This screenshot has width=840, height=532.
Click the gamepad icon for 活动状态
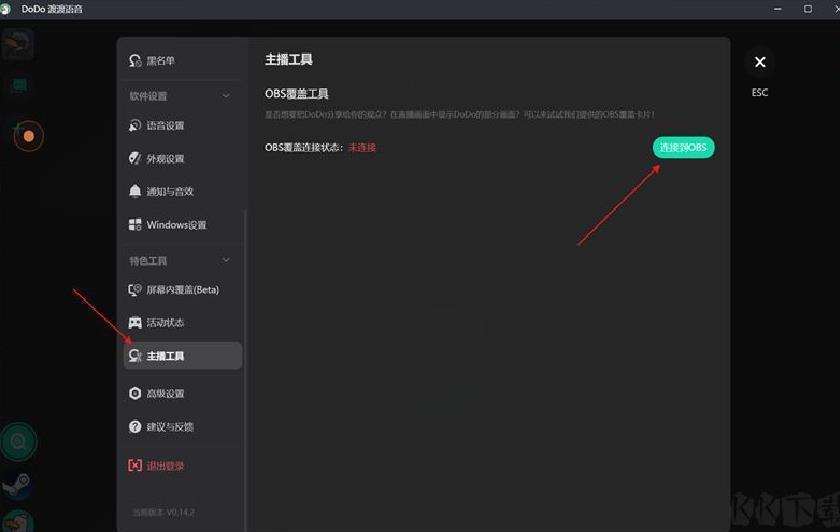pyautogui.click(x=135, y=323)
